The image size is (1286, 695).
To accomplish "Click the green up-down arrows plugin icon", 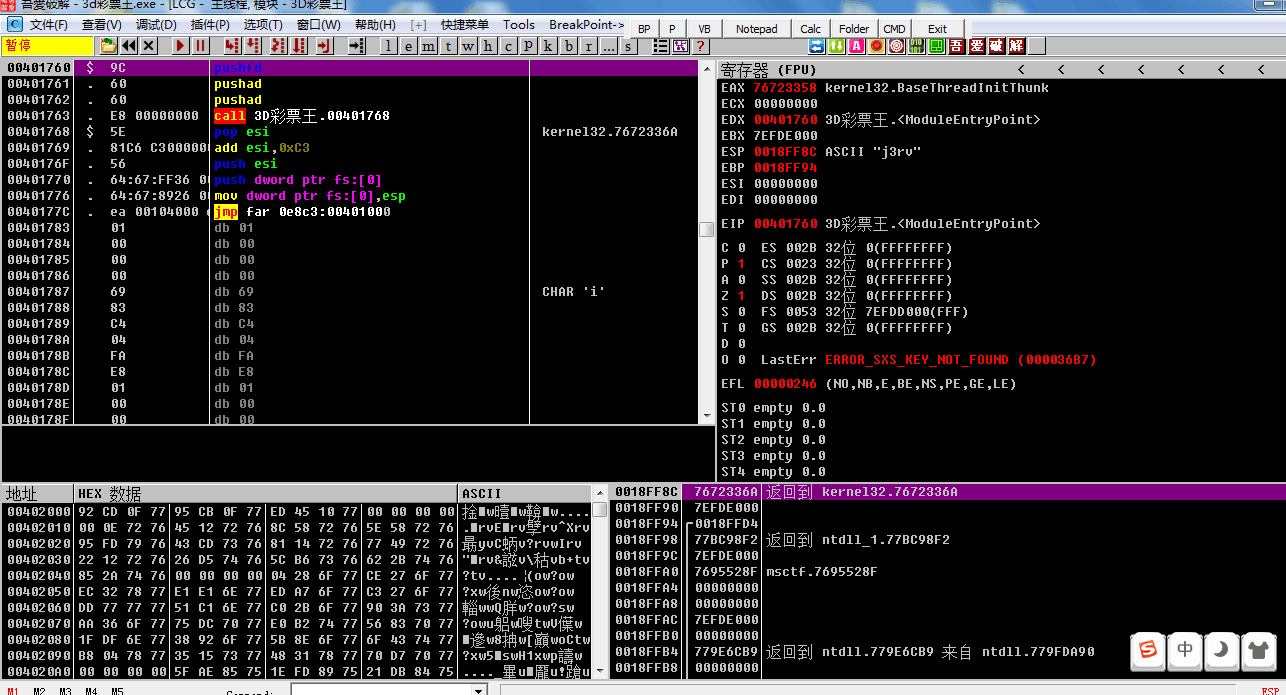I will pos(837,46).
